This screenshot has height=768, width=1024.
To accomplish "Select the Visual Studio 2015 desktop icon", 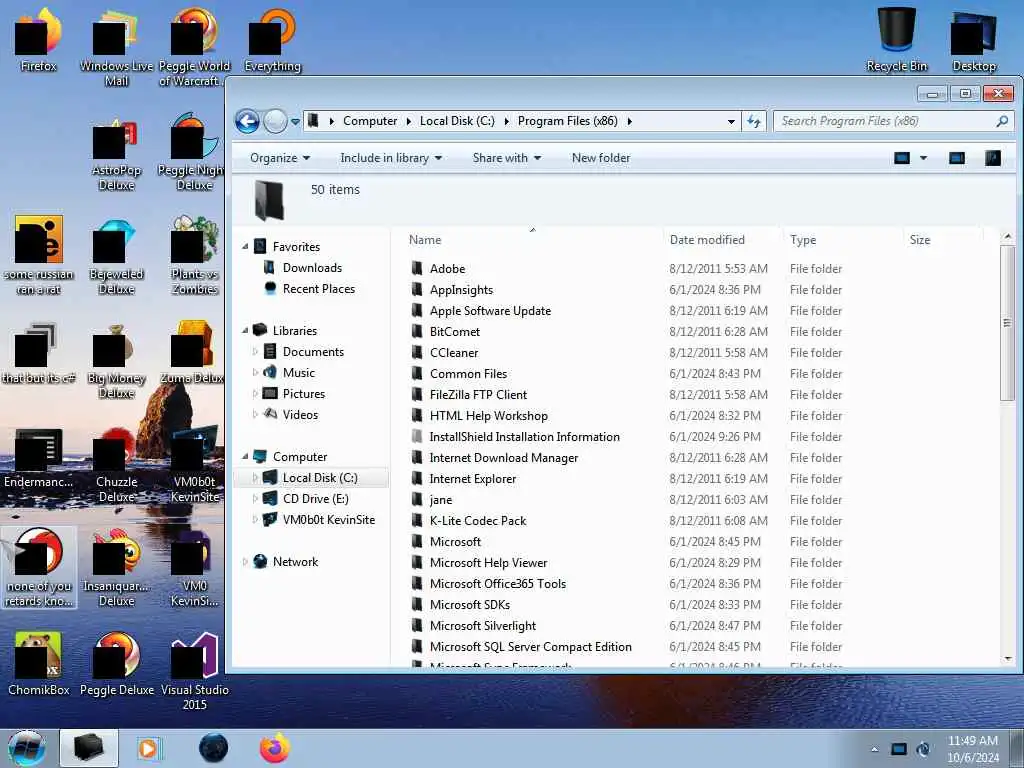I will (195, 671).
